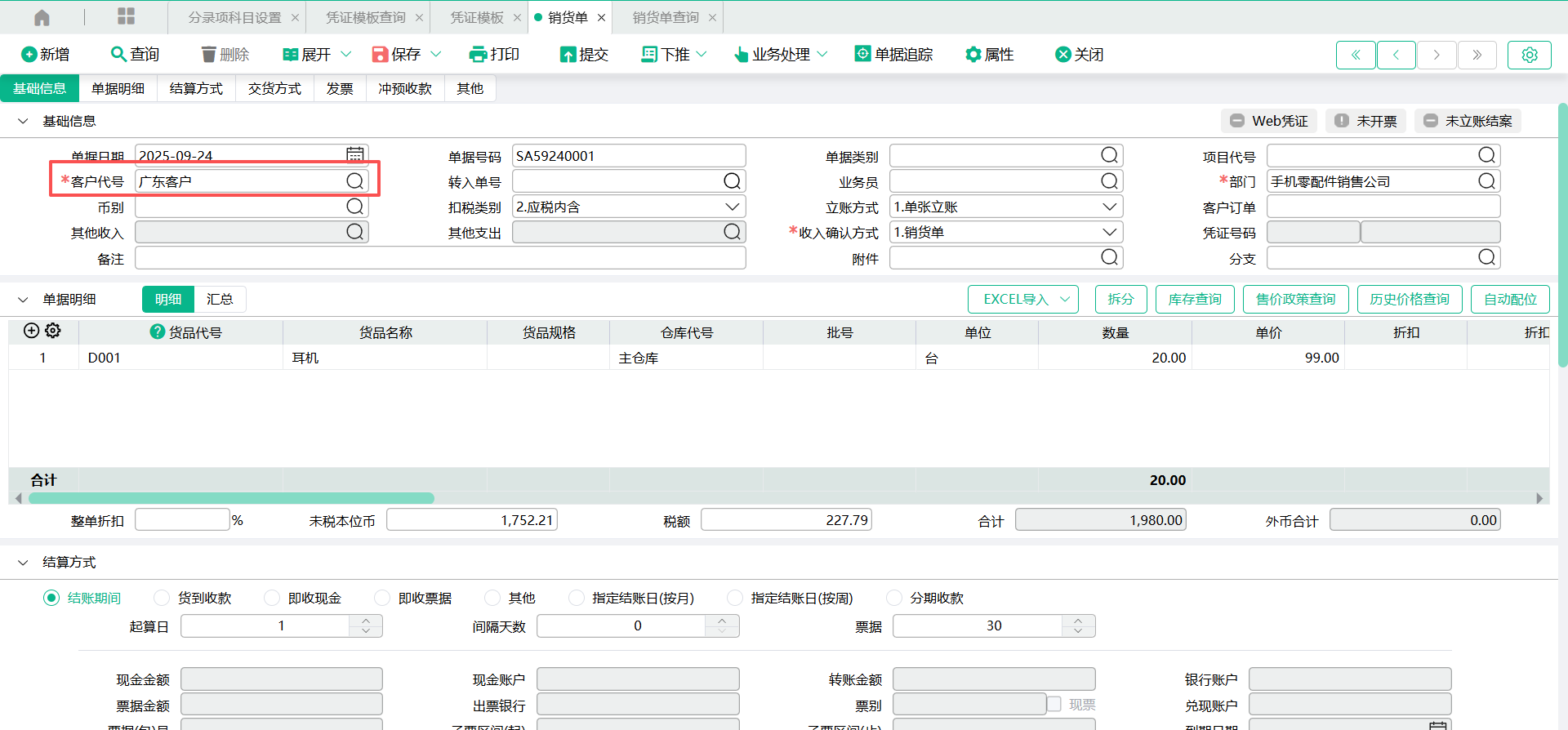Screen dimensions: 1568x730
Task: Open the EXCEL导入 dropdown button
Action: pos(1023,299)
